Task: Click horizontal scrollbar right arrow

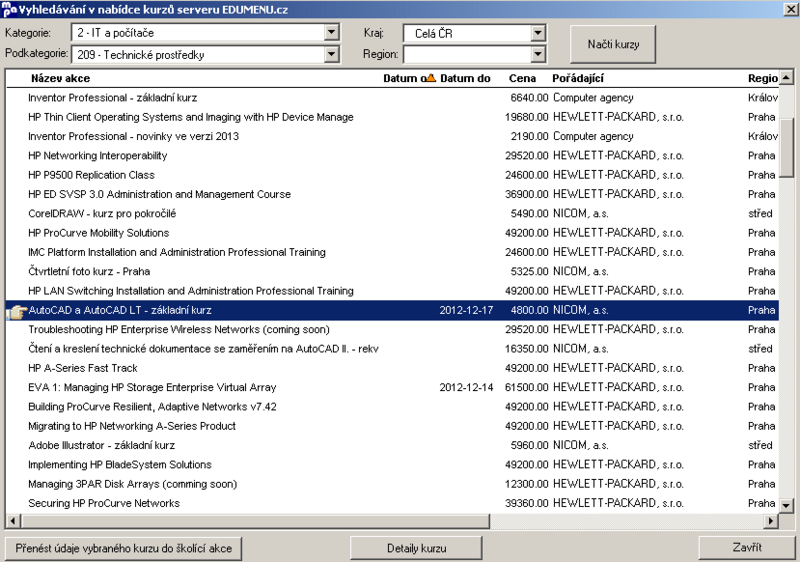Action: [770, 521]
